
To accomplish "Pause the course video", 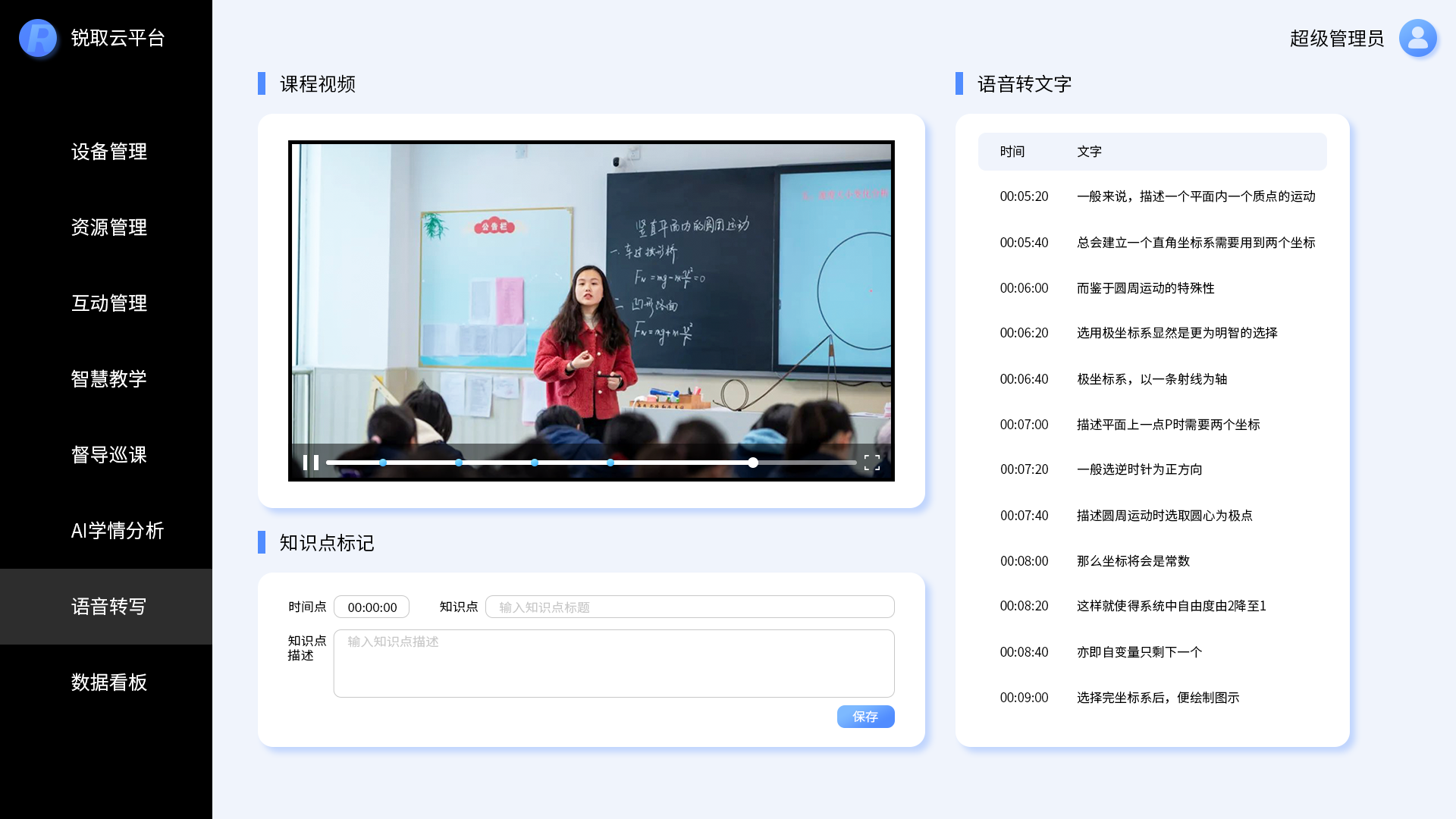I will tap(310, 463).
